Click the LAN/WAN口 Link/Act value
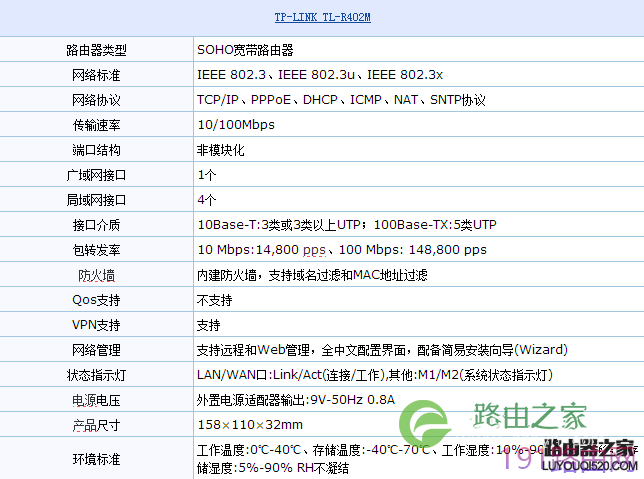Image resolution: width=644 pixels, height=479 pixels. (x=375, y=375)
